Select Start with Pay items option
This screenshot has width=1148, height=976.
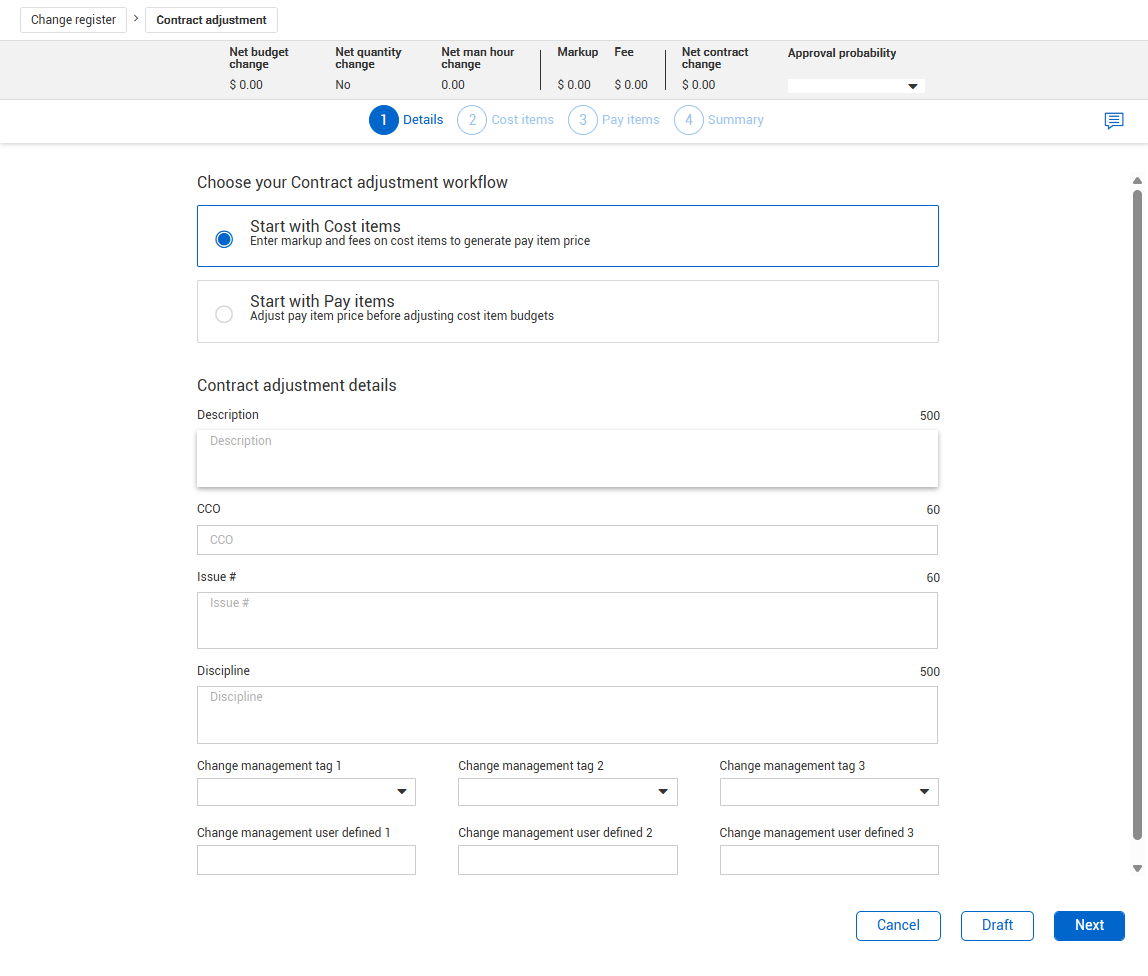(224, 314)
